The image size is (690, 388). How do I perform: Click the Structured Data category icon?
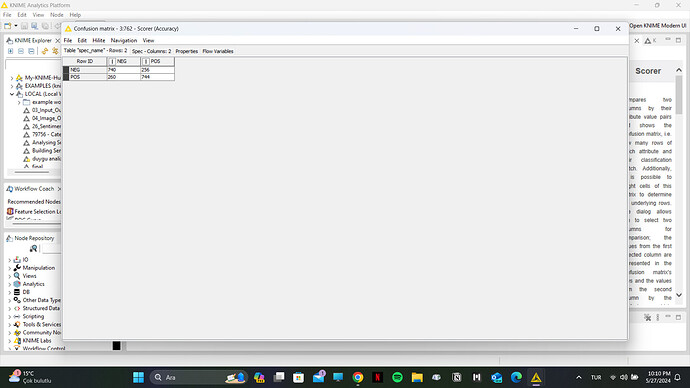pyautogui.click(x=17, y=308)
